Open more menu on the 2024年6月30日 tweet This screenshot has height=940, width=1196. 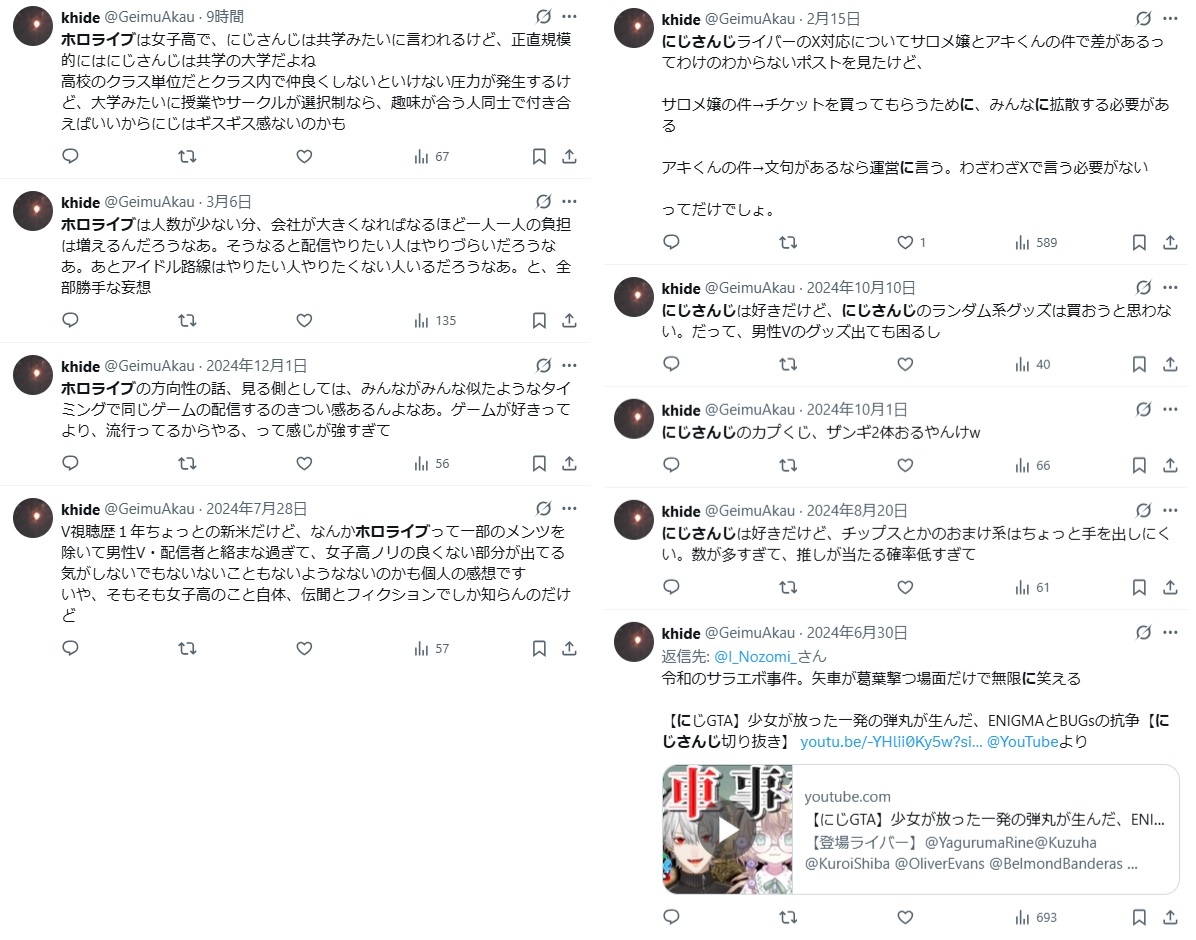(1170, 633)
